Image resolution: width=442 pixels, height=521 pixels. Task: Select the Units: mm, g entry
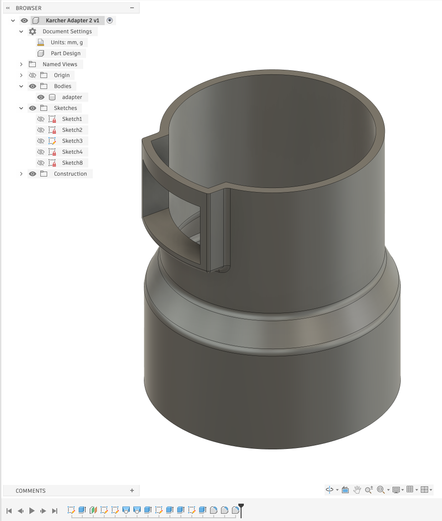[x=67, y=42]
